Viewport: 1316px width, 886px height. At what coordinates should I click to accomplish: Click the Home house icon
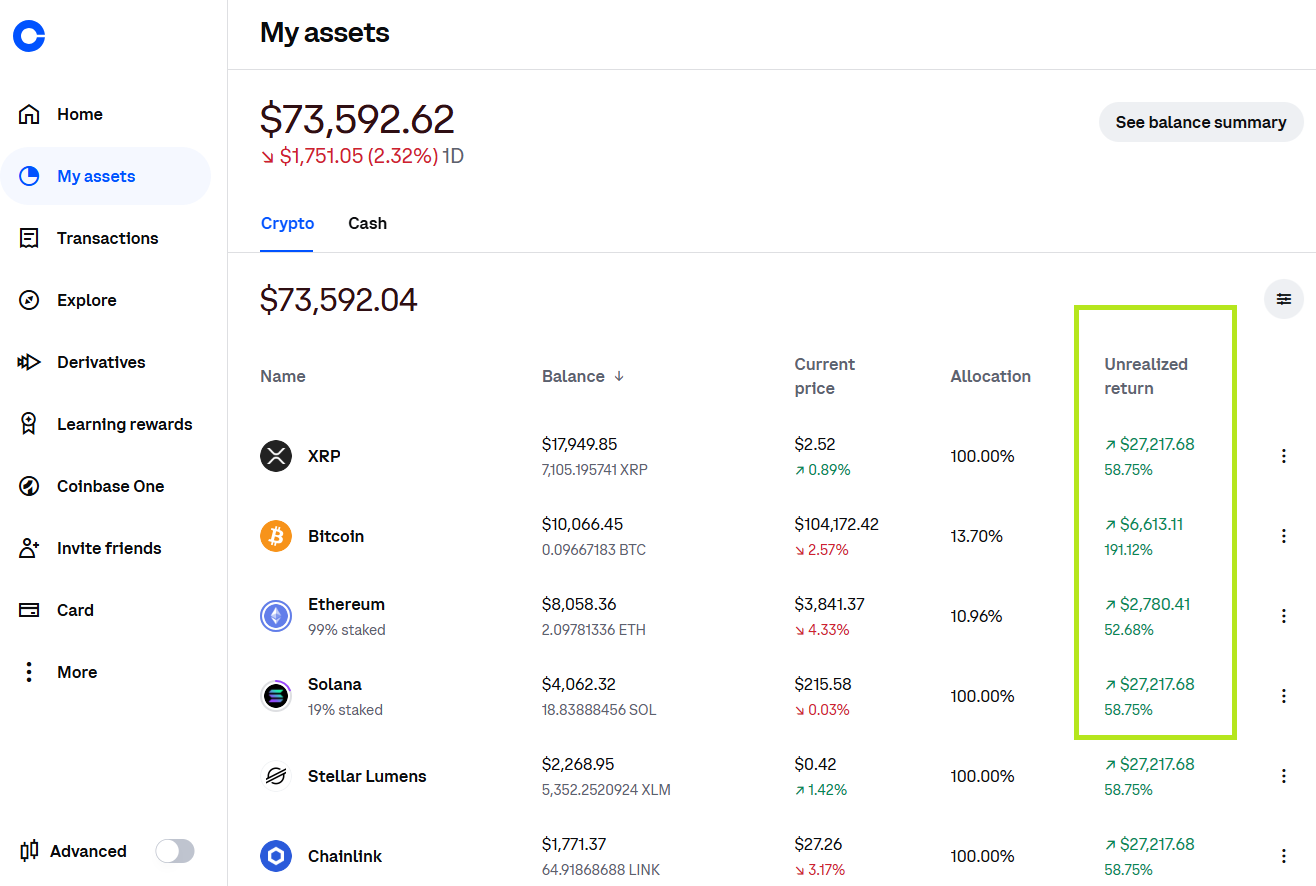[x=29, y=114]
